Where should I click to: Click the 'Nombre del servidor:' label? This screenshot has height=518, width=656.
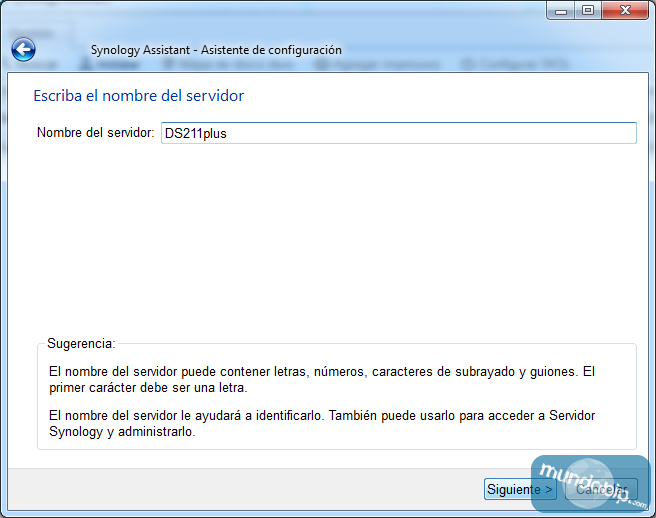tap(95, 133)
